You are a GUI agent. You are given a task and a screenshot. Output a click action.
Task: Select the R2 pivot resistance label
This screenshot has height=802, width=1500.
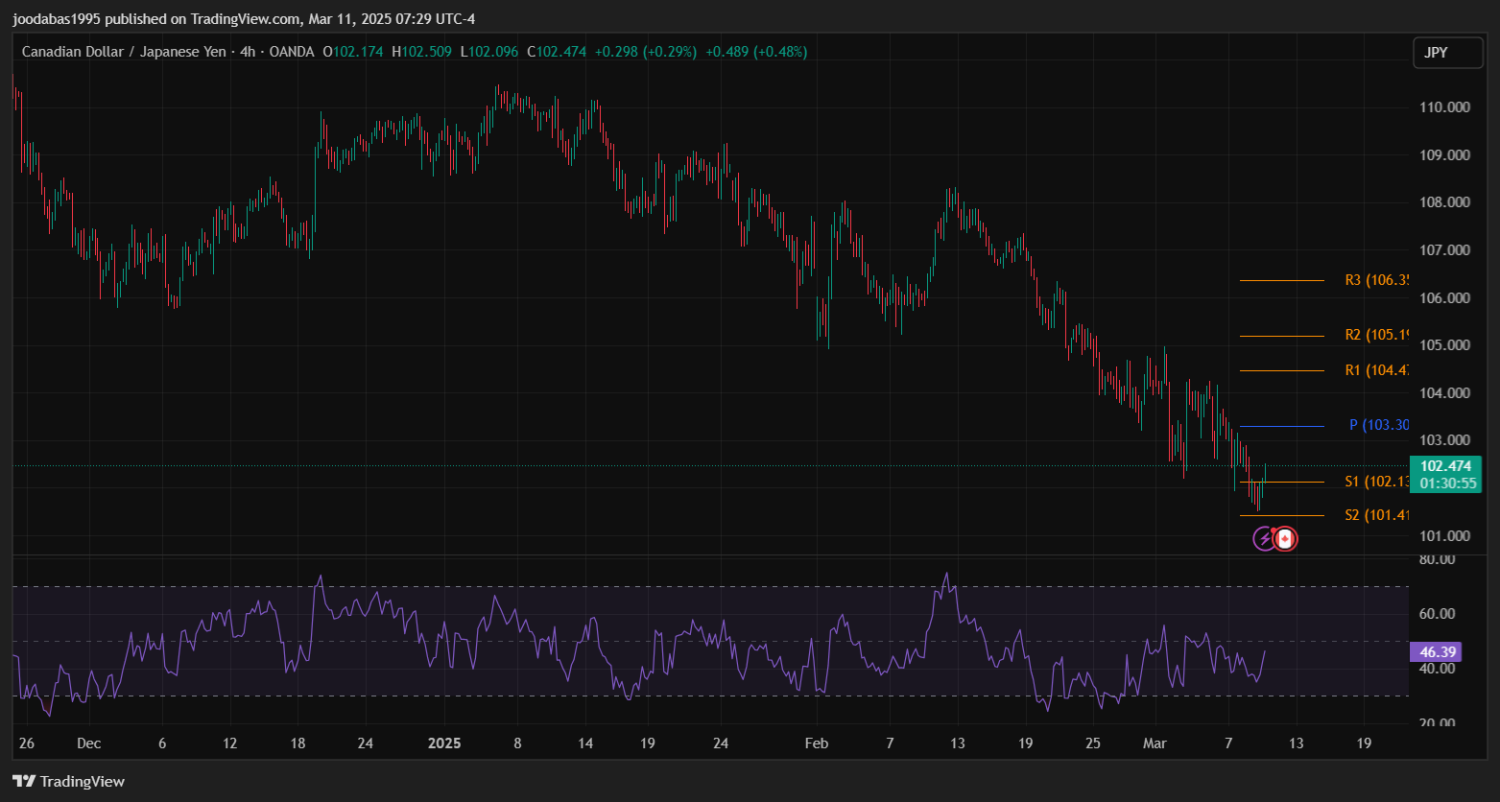point(1376,335)
